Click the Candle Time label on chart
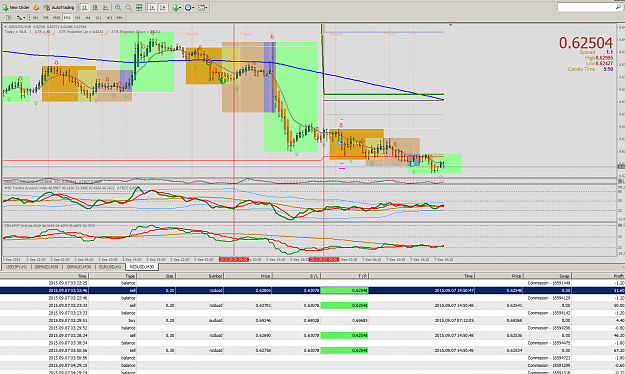Screen dimensions: 625x374 (581, 69)
